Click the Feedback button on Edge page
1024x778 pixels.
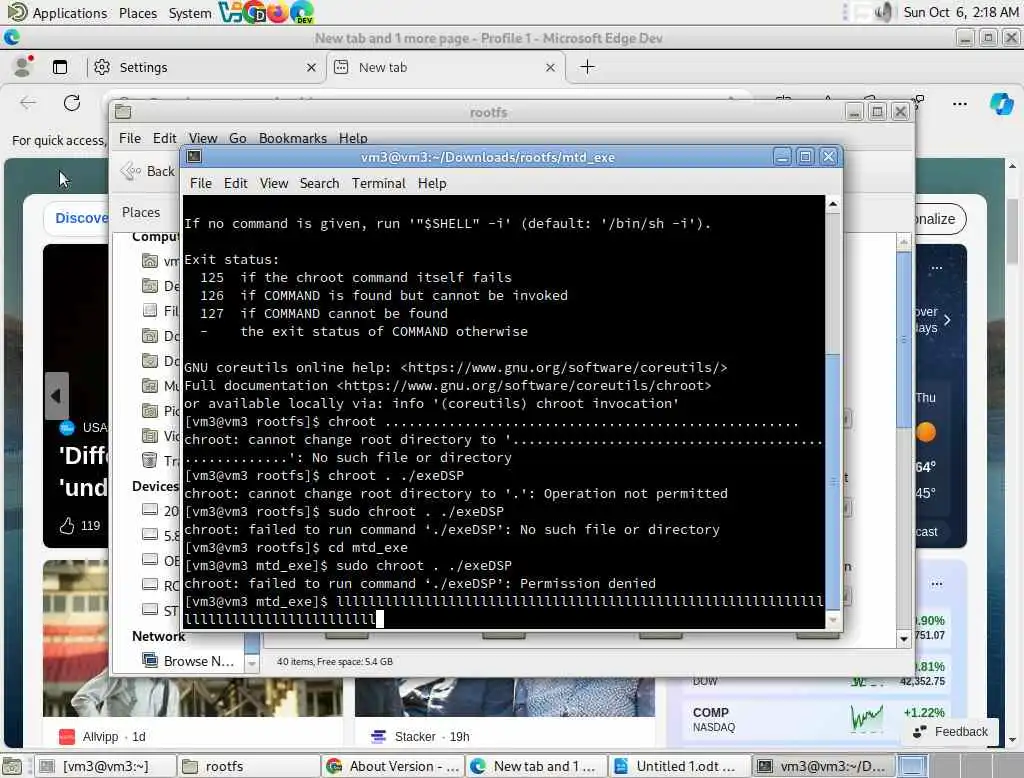950,732
